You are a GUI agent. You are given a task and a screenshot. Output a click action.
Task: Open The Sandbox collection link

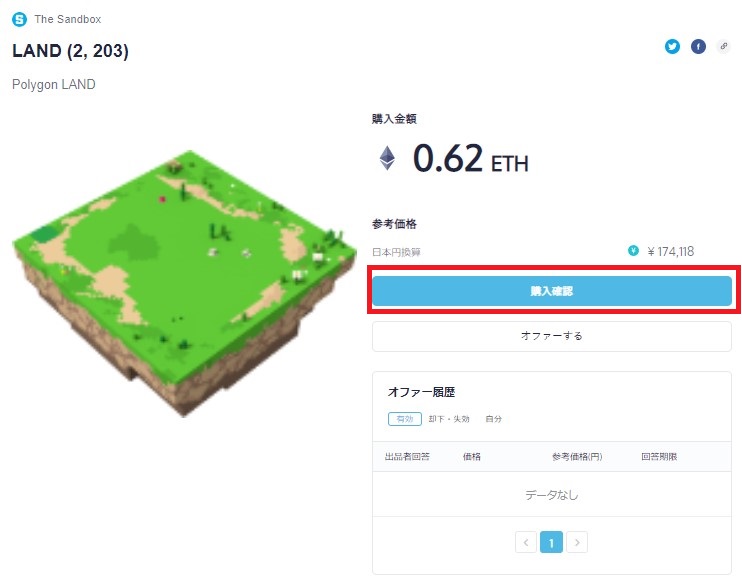(x=68, y=19)
